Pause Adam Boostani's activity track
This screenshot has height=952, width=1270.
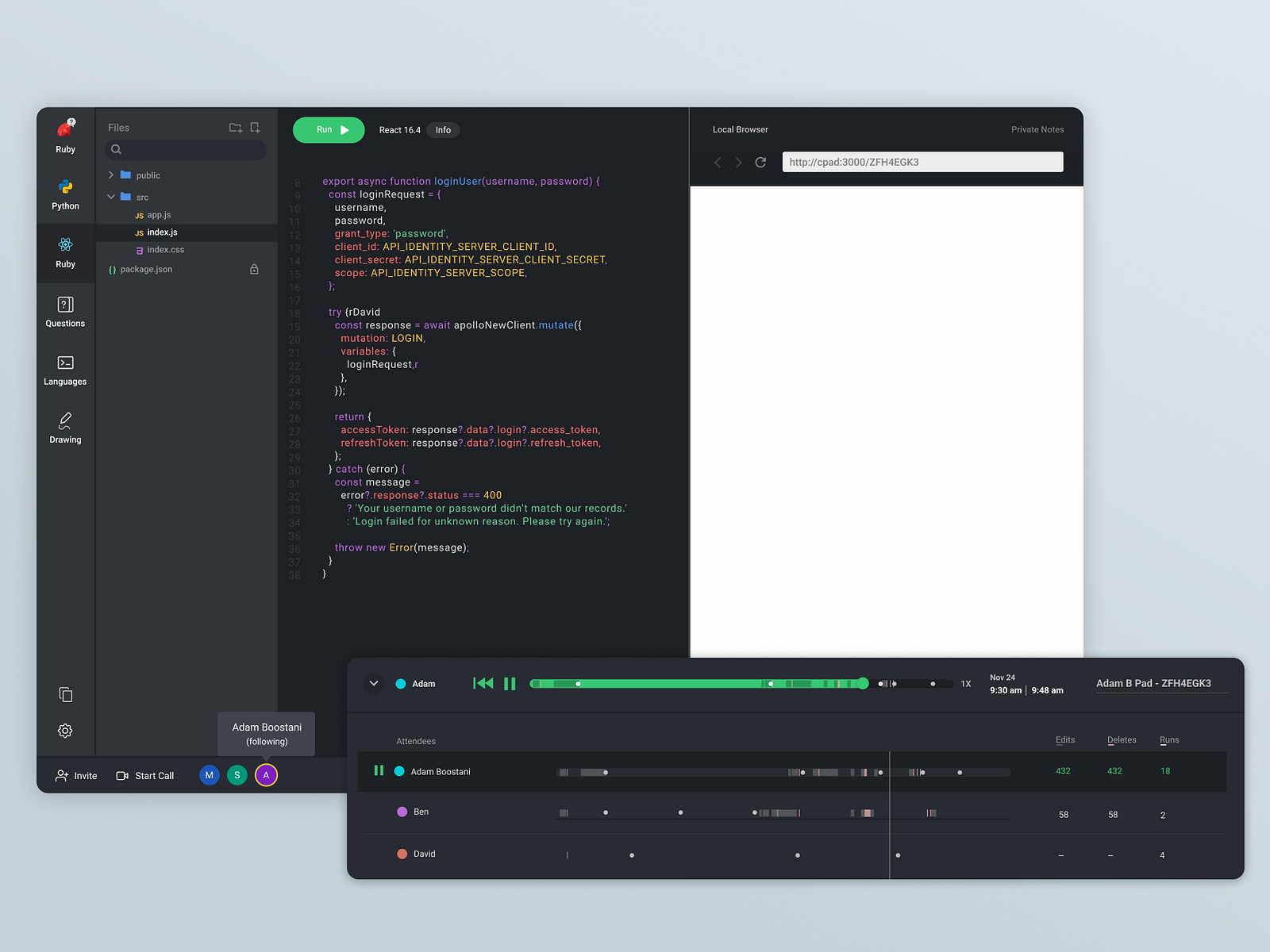coord(379,770)
